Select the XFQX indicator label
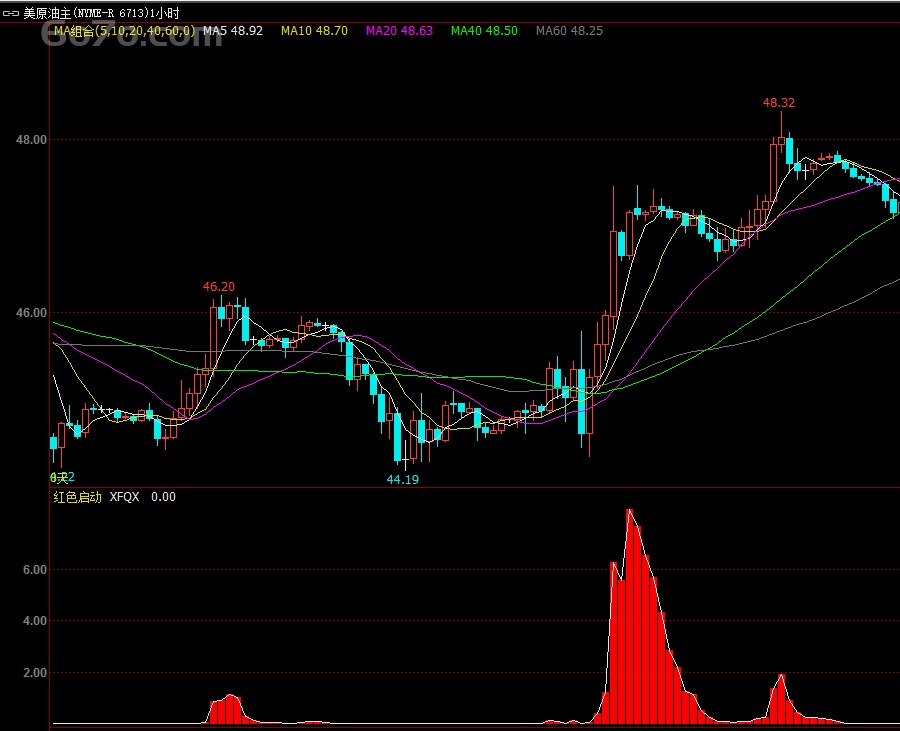900x731 pixels. [x=125, y=497]
